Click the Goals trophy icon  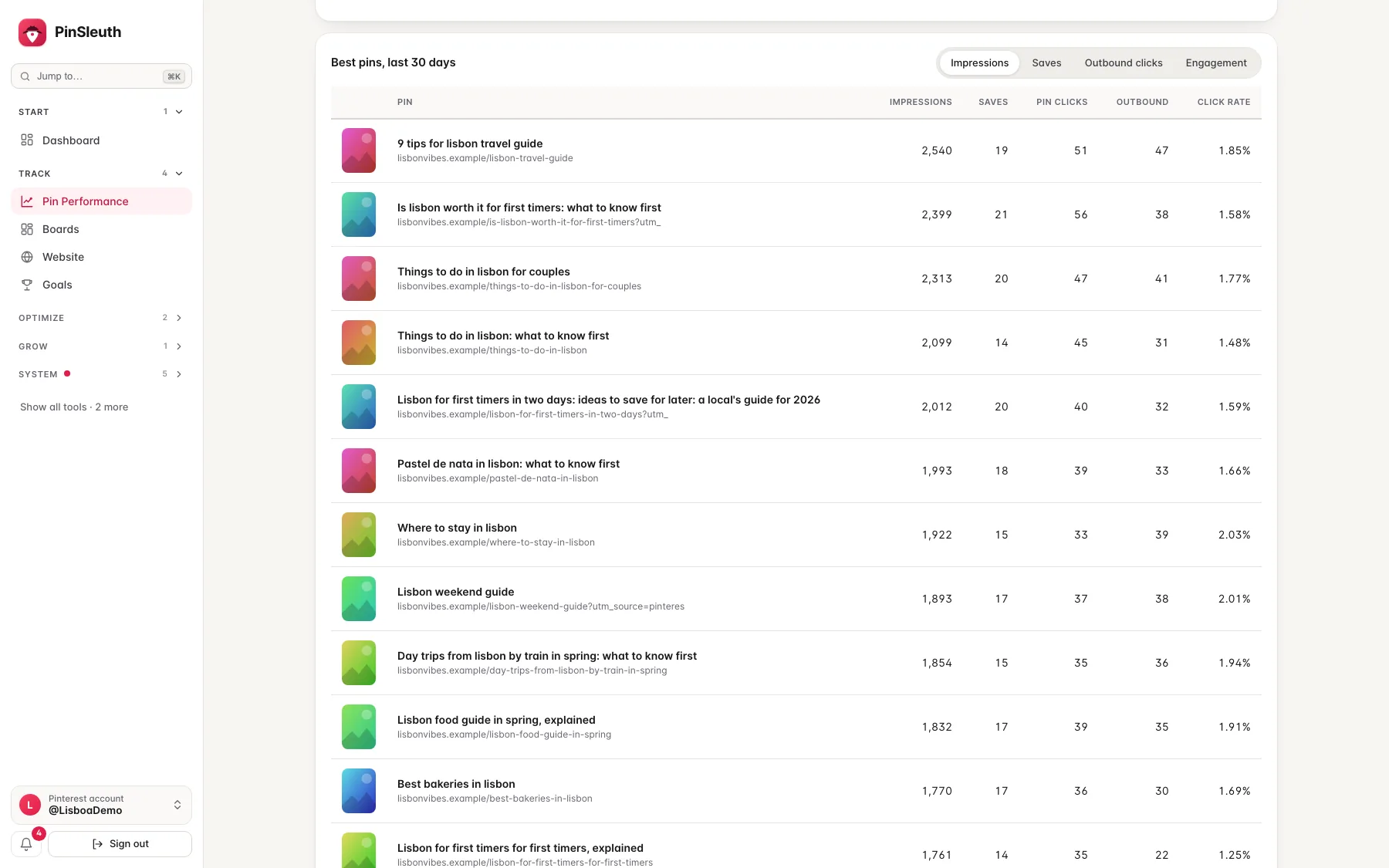click(27, 285)
